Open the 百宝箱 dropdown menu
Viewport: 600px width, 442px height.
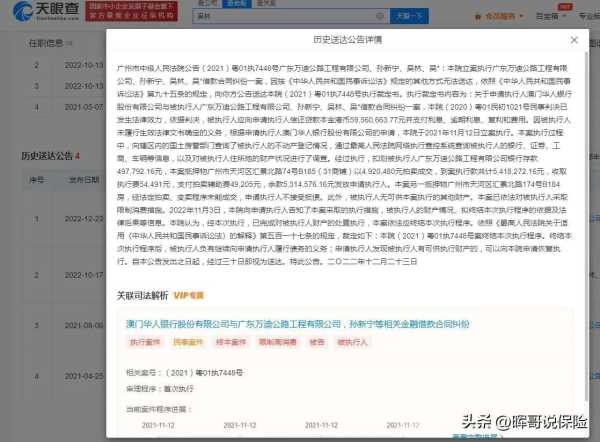point(550,16)
